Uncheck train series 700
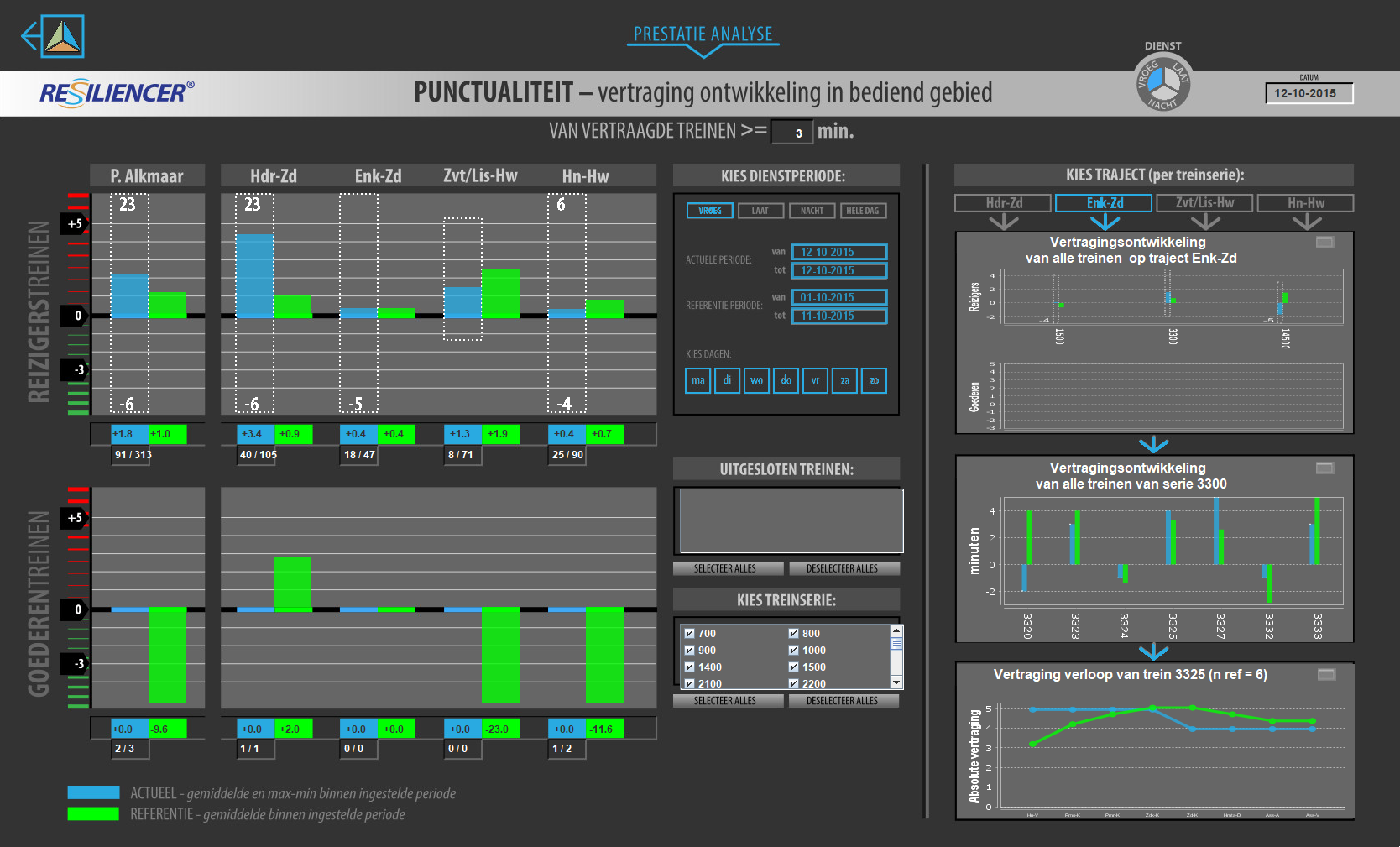This screenshot has width=1400, height=847. (689, 634)
